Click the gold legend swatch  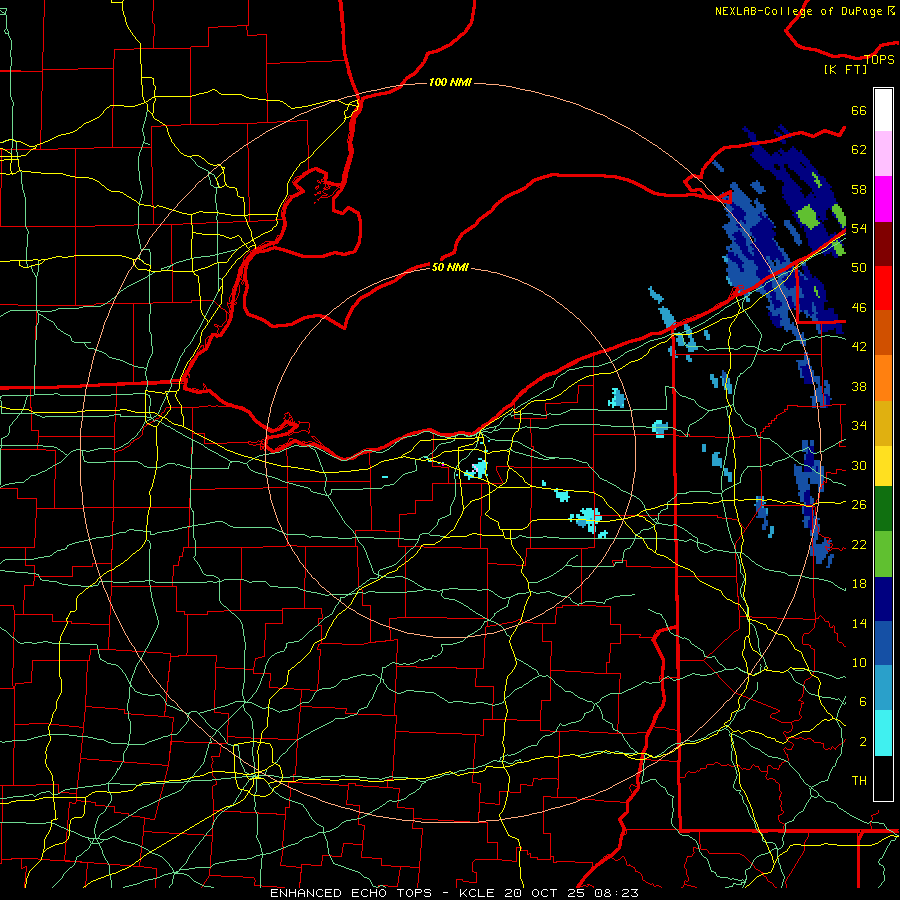point(883,423)
